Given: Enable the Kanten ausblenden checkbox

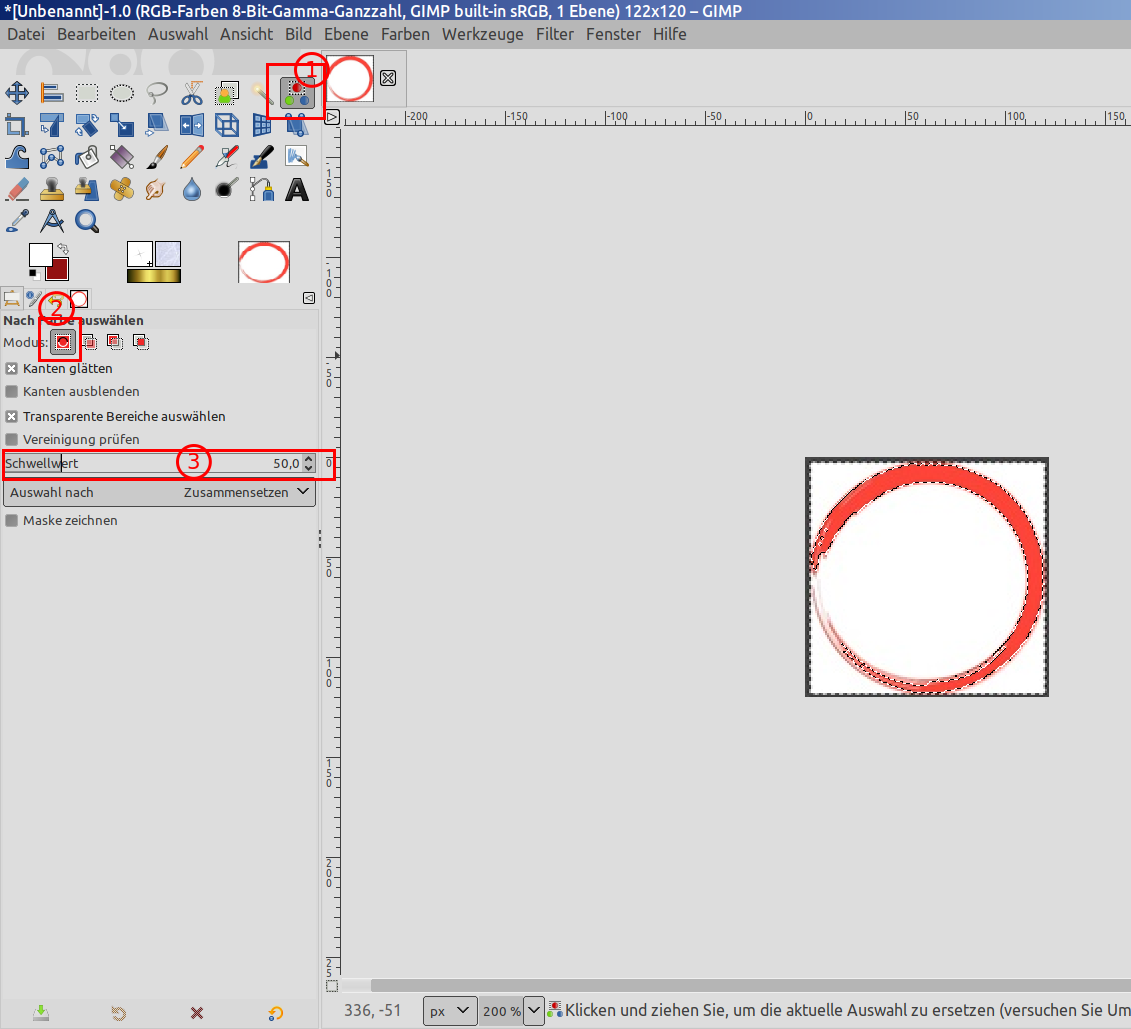Looking at the screenshot, I should pyautogui.click(x=12, y=392).
